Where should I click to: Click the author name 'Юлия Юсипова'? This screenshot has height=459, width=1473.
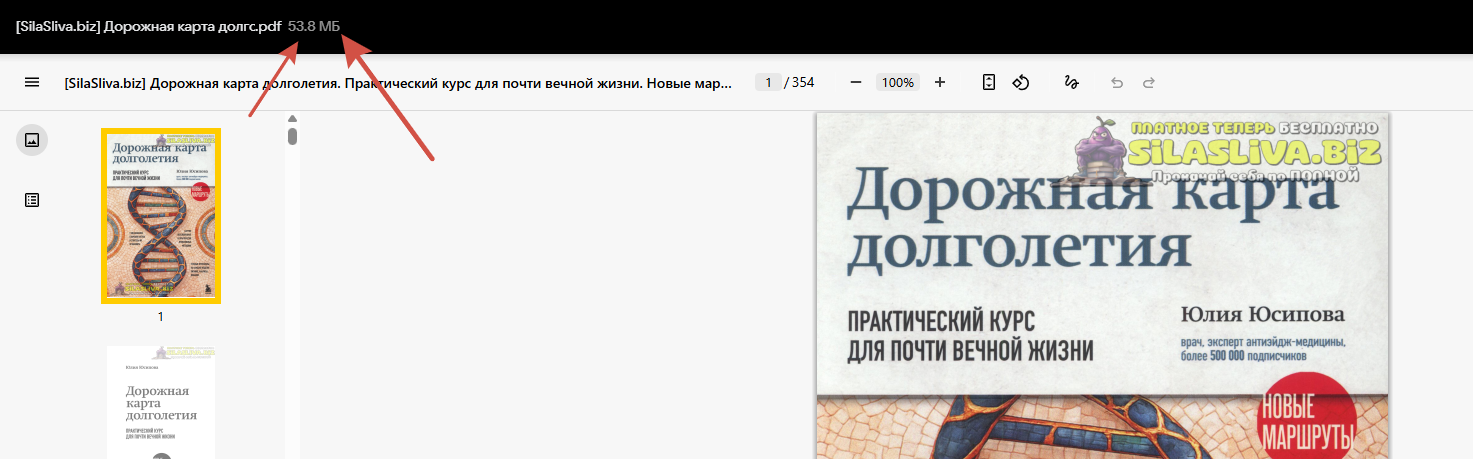pyautogui.click(x=1263, y=316)
